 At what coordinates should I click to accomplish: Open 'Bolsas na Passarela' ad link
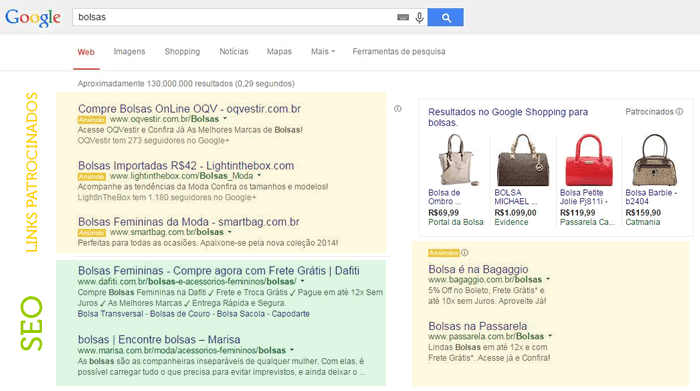pyautogui.click(x=478, y=326)
